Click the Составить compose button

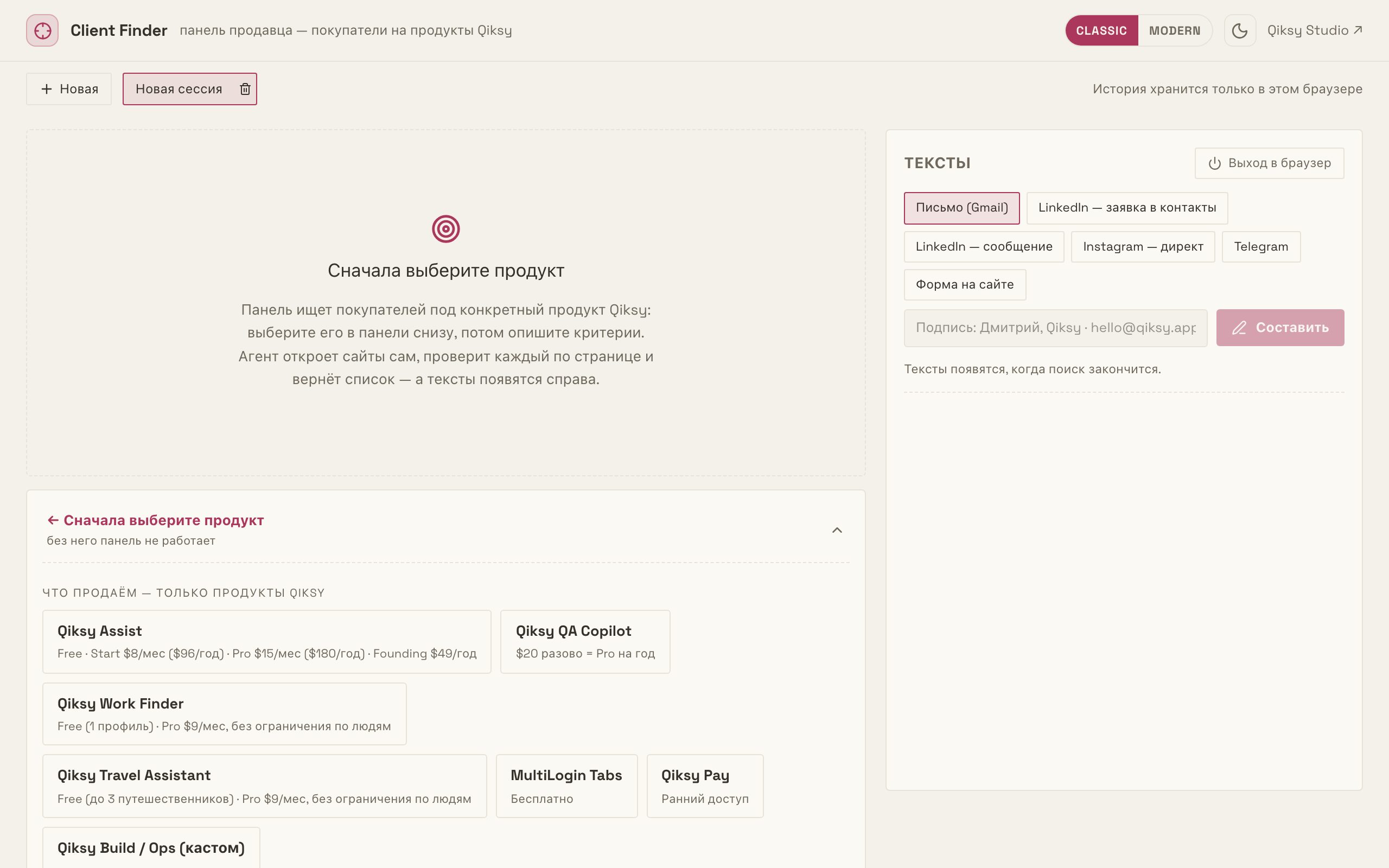pyautogui.click(x=1280, y=328)
